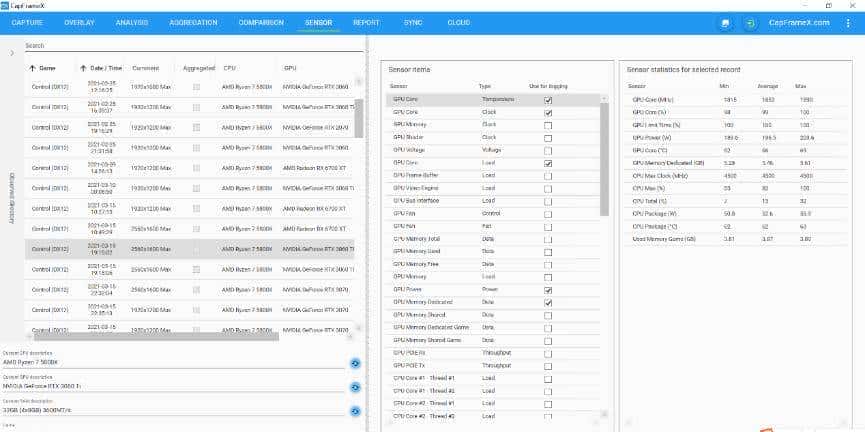Check the GPU PCIE Tx logging box
The image size is (865, 432).
[548, 366]
